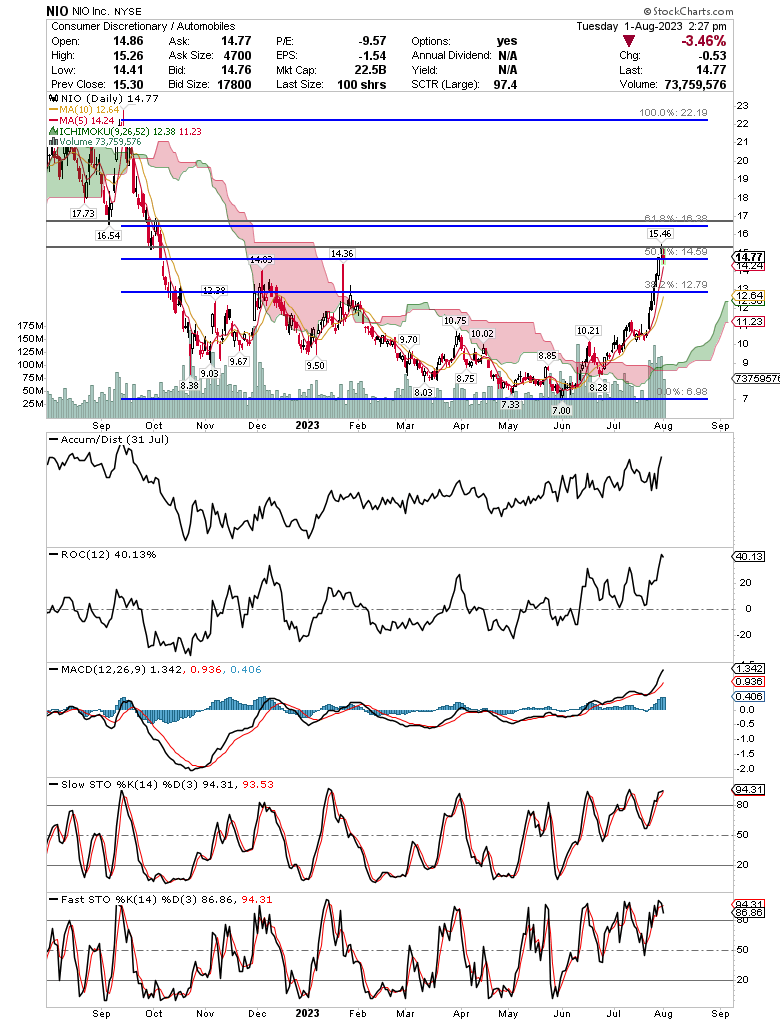Click the 'ROC(12) 40.13%' panel title

(103, 554)
